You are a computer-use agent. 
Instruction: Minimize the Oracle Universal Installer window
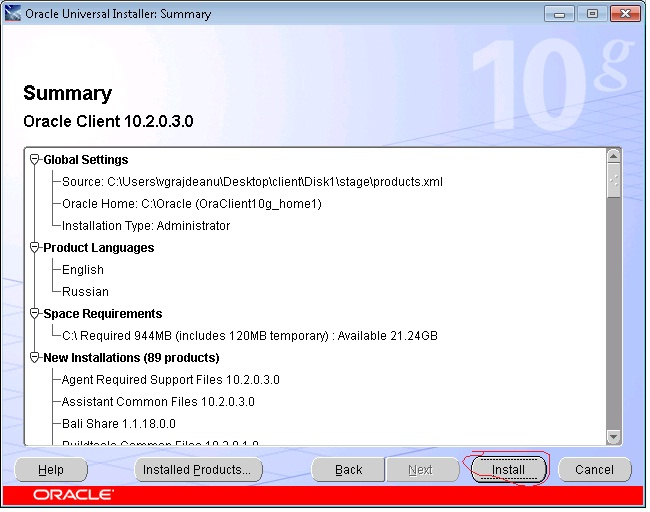tap(559, 14)
